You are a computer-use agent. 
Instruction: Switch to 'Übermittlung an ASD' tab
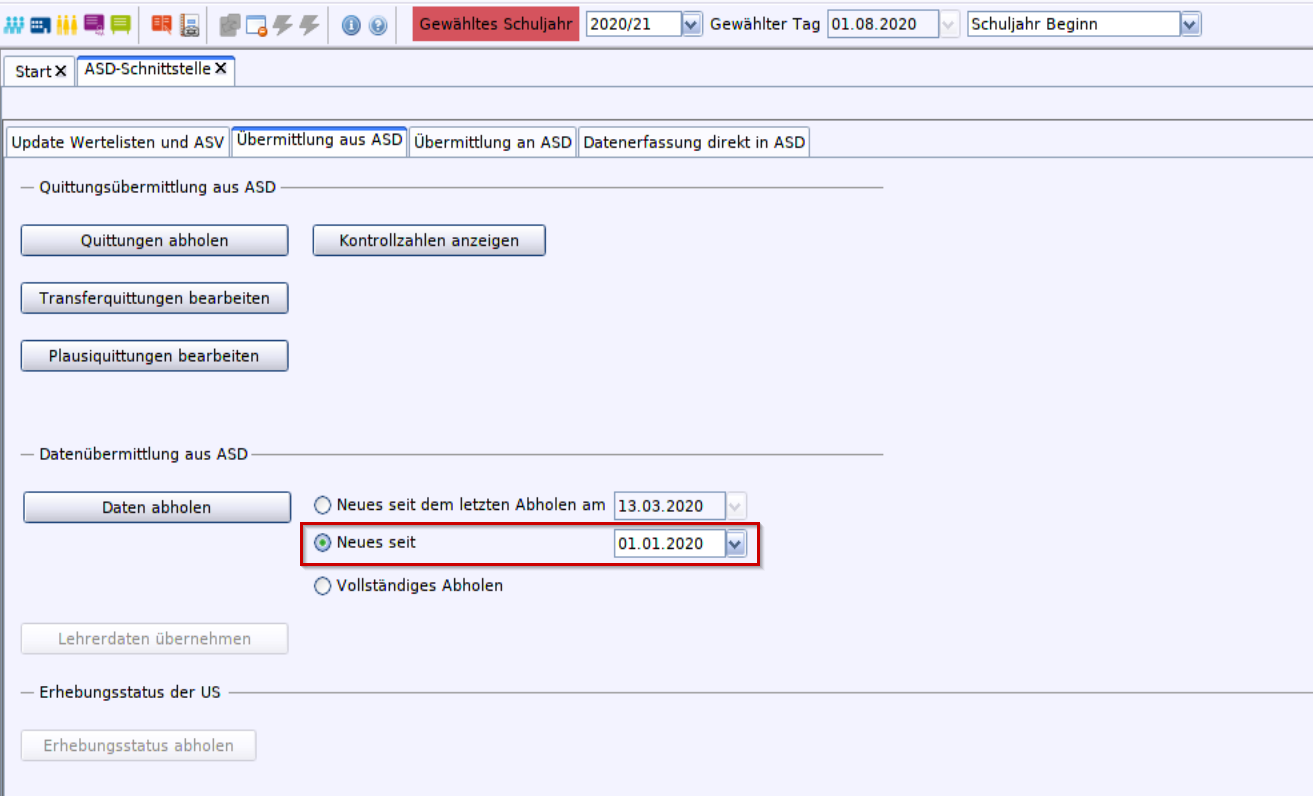click(493, 142)
